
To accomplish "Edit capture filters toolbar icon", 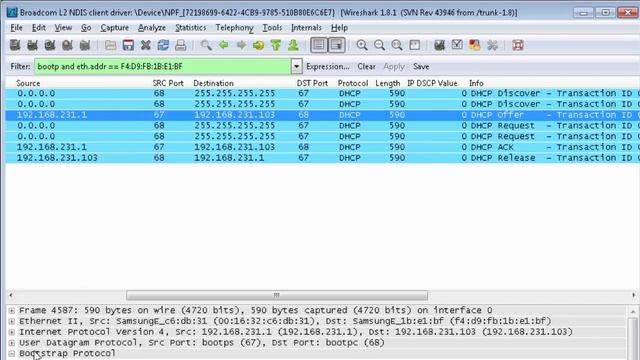I will click(440, 45).
